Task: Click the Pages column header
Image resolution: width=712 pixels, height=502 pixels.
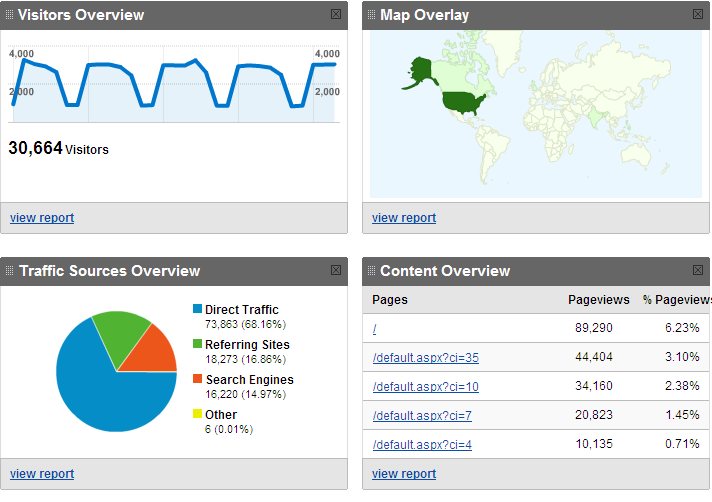Action: (x=390, y=300)
